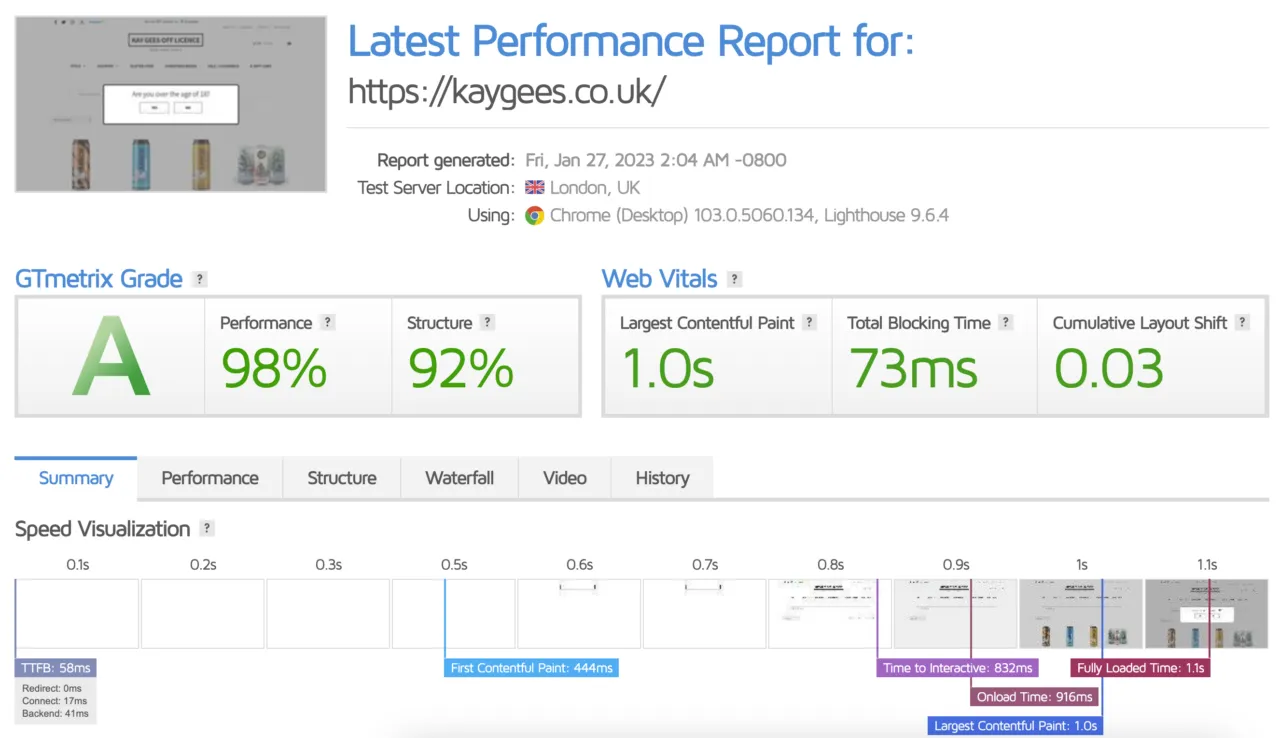The height and width of the screenshot is (738, 1280).
Task: Click the Time to Interactive: 832ms marker
Action: (958, 668)
